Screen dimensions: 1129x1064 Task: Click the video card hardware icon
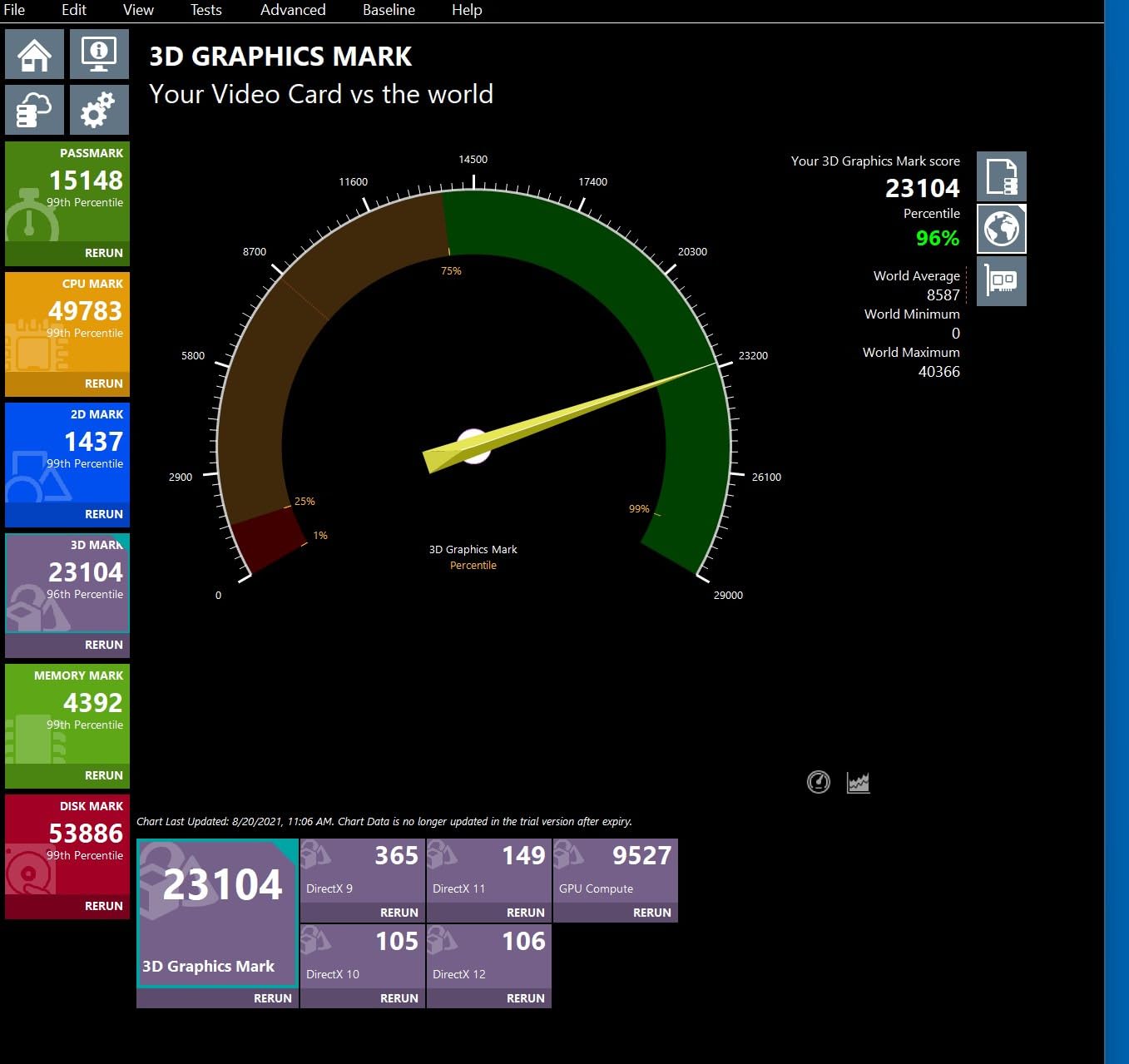click(1001, 281)
